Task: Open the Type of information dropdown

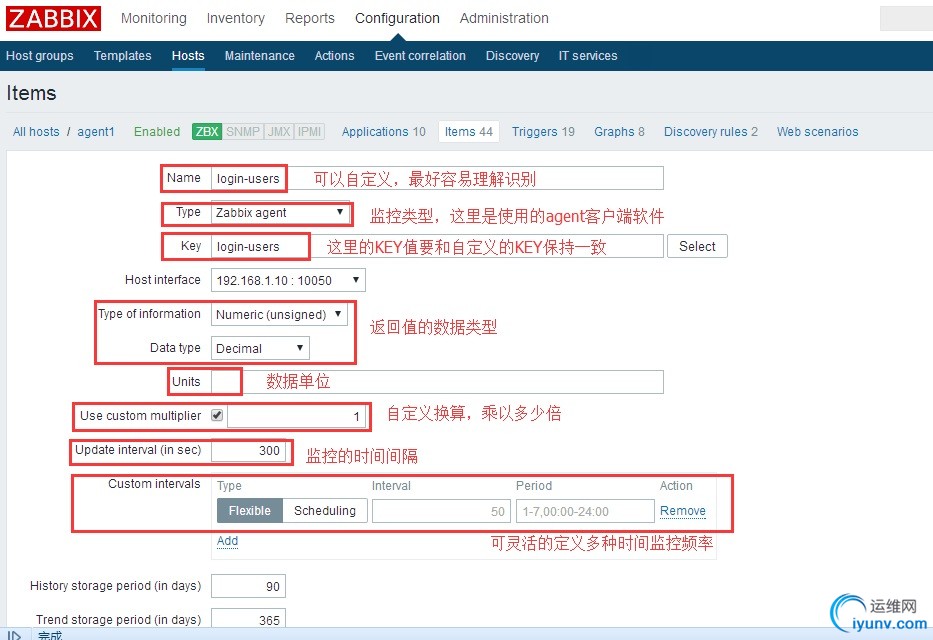Action: click(x=279, y=314)
